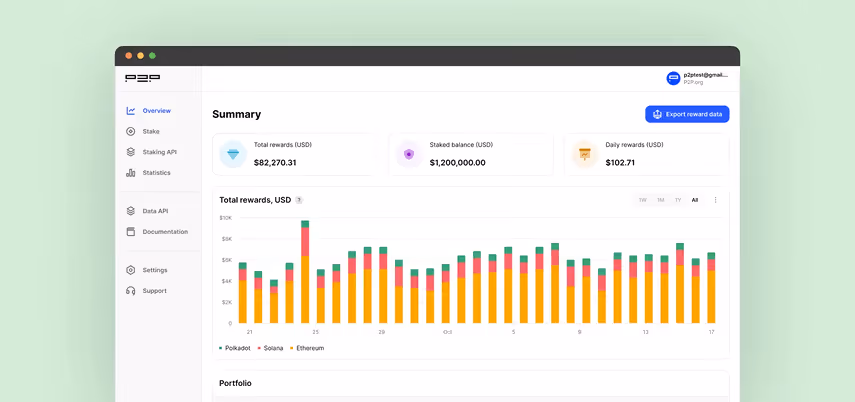The width and height of the screenshot is (855, 402).
Task: Open the Stake section
Action: [x=149, y=131]
